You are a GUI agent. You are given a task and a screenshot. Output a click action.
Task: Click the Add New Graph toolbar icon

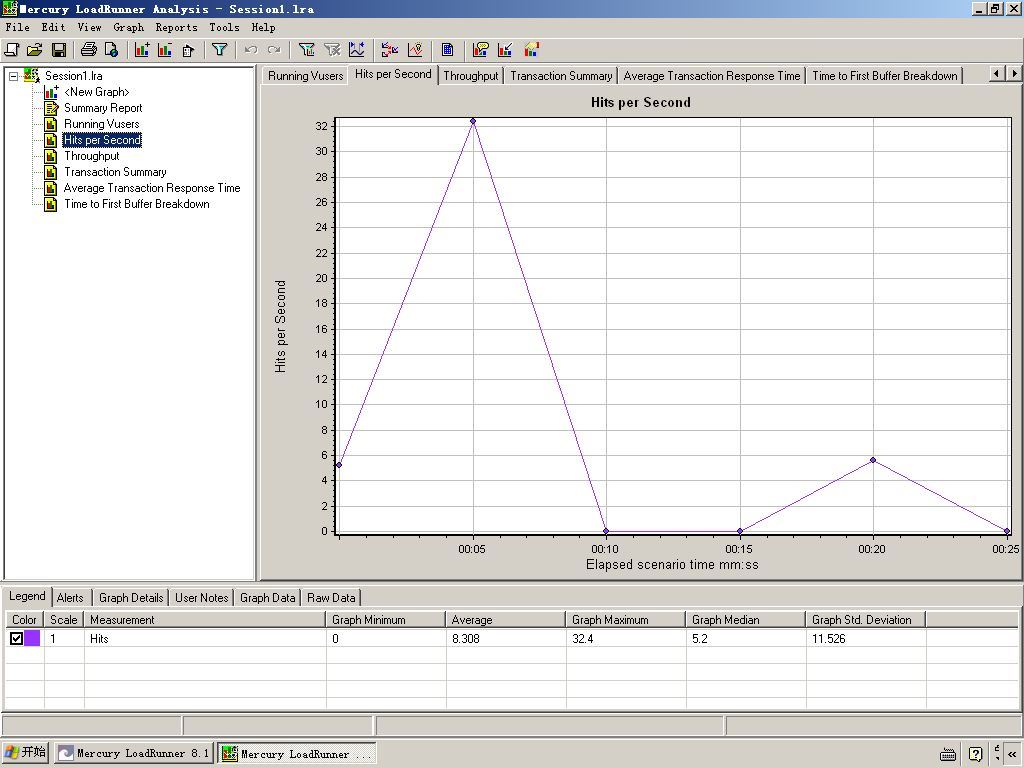point(142,50)
